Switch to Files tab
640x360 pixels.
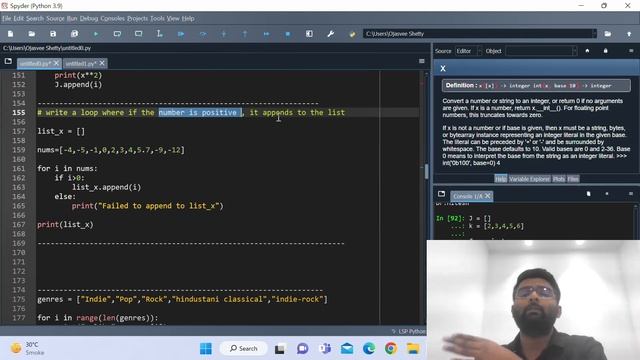(573, 179)
